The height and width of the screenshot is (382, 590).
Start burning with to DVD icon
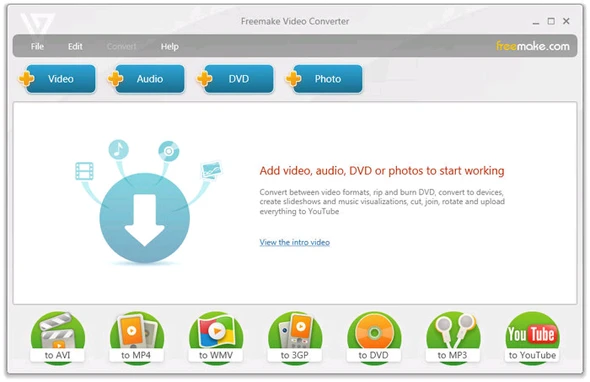374,338
